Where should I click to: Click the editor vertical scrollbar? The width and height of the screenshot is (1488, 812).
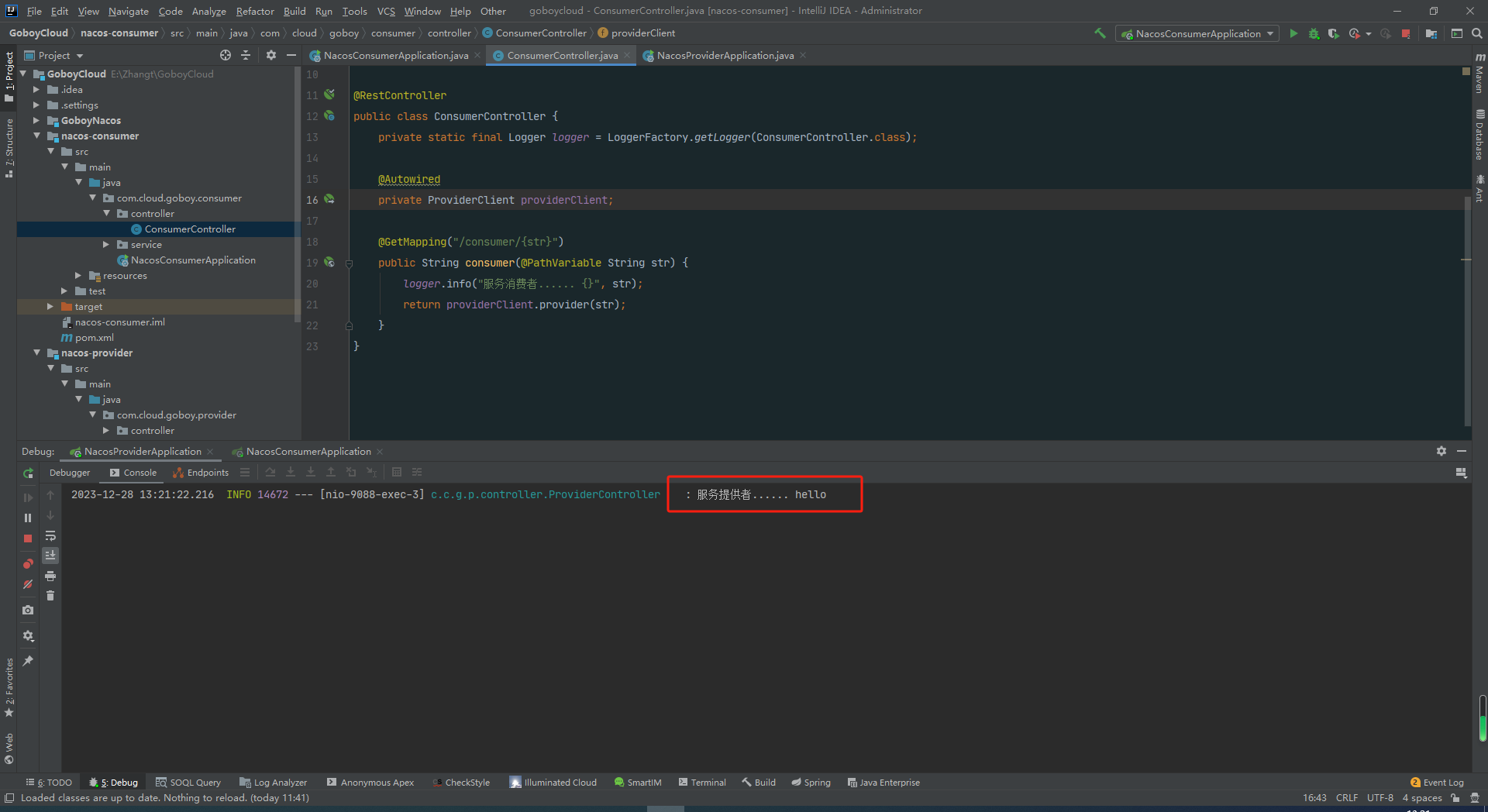[x=1467, y=310]
